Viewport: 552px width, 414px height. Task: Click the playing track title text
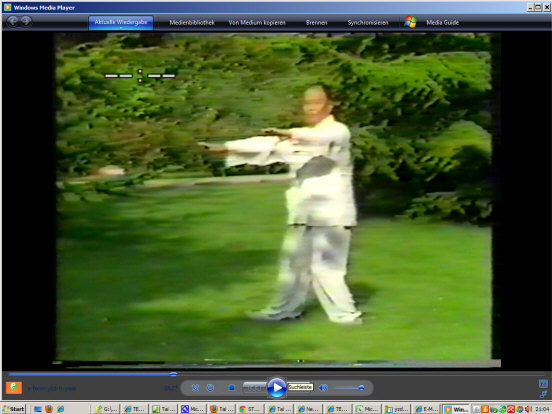52,388
